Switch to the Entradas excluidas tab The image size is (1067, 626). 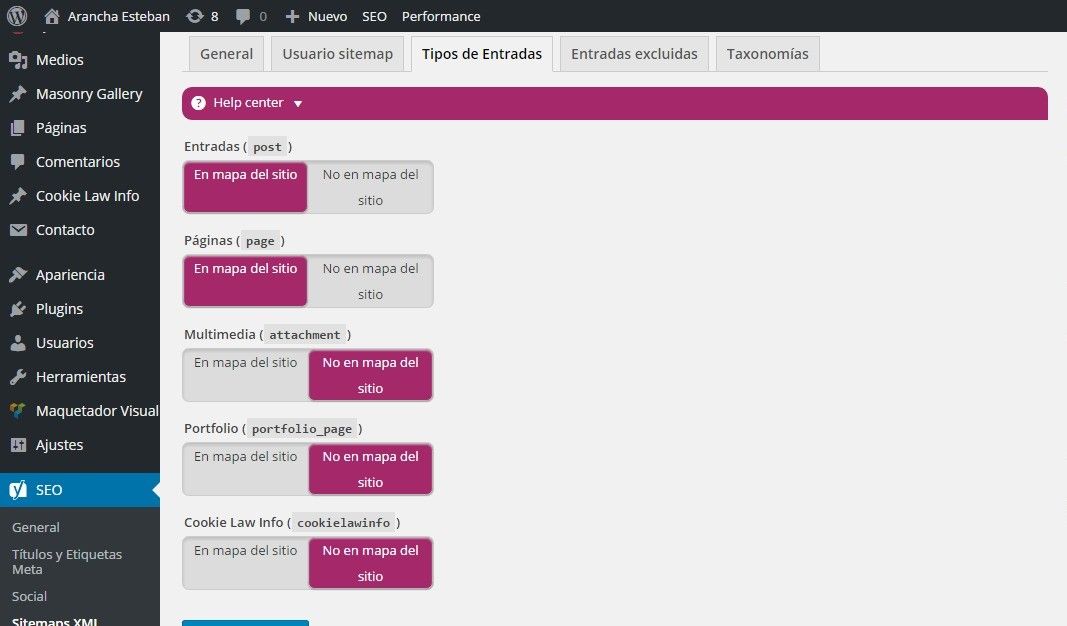pyautogui.click(x=634, y=54)
